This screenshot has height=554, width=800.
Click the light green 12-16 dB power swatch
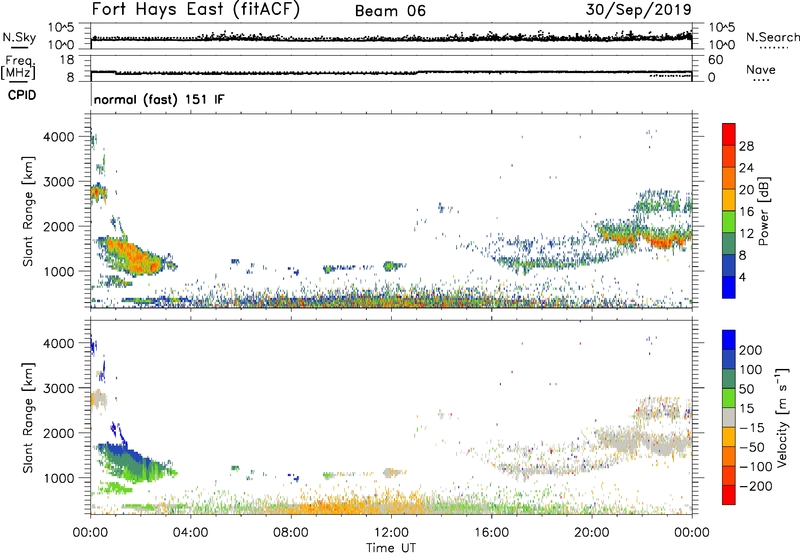pyautogui.click(x=729, y=221)
